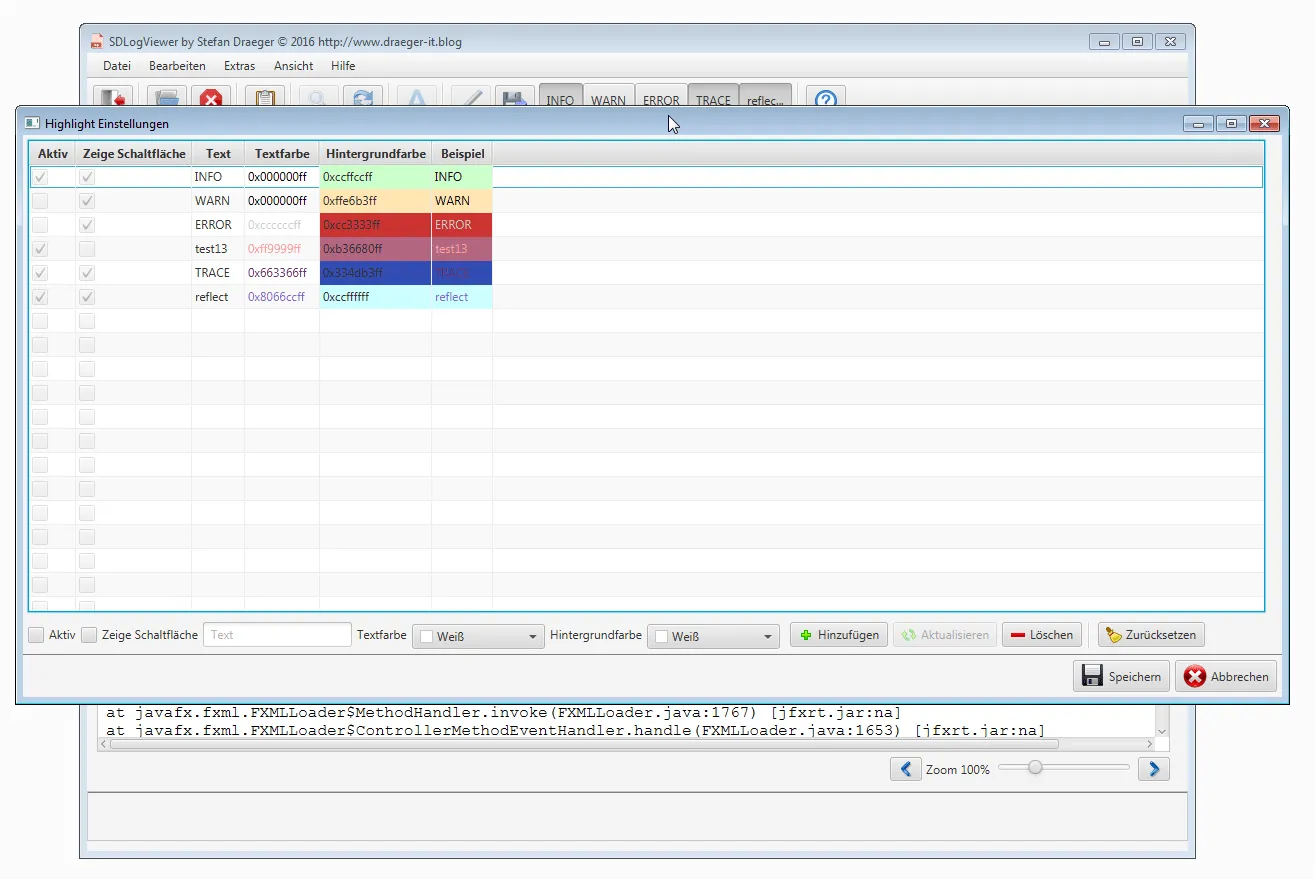Open the Textfarbe color dropdown
1315x879 pixels.
[x=478, y=637]
